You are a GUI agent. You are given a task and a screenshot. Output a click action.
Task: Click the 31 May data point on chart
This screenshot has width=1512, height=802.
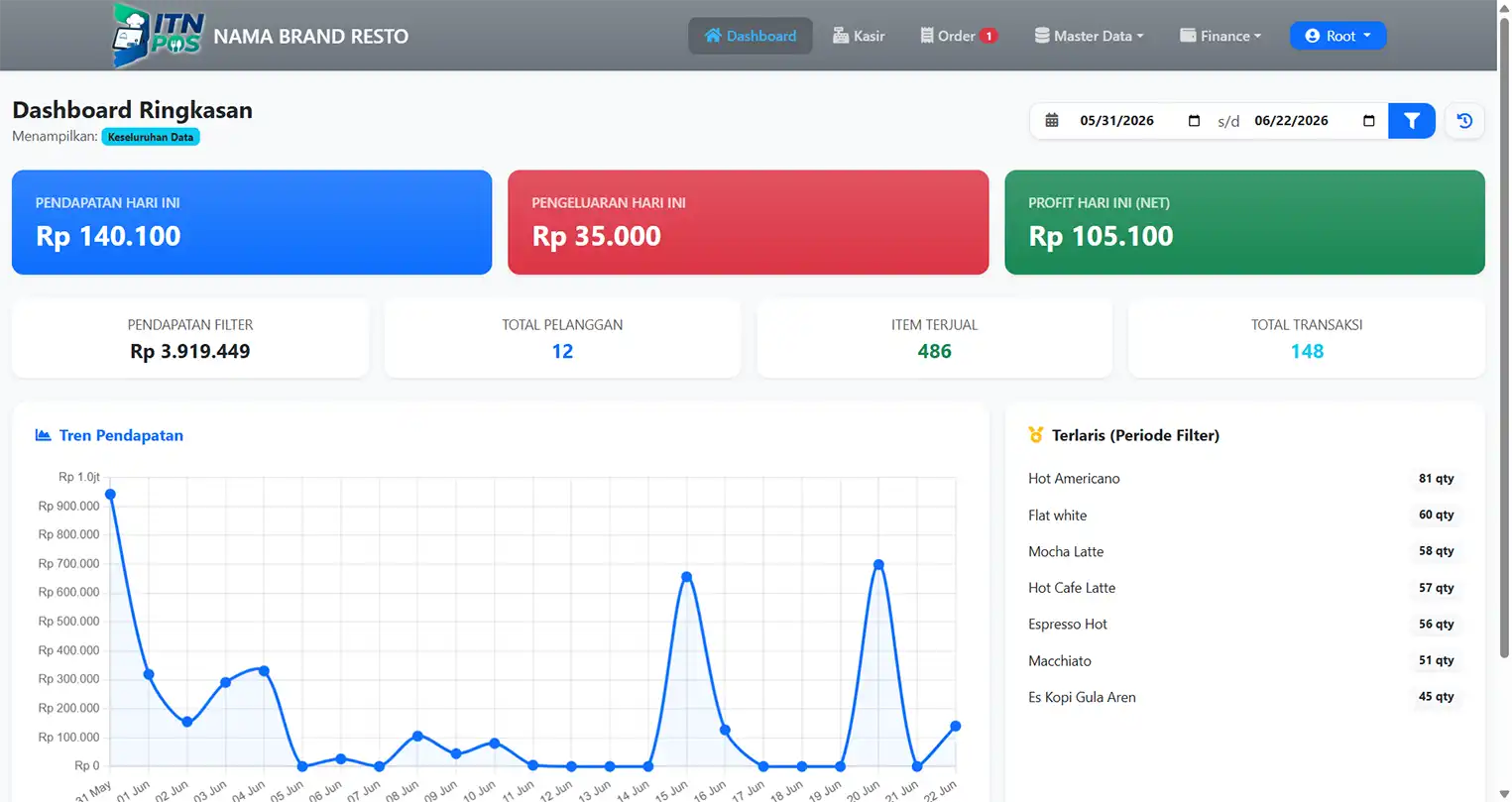point(110,494)
